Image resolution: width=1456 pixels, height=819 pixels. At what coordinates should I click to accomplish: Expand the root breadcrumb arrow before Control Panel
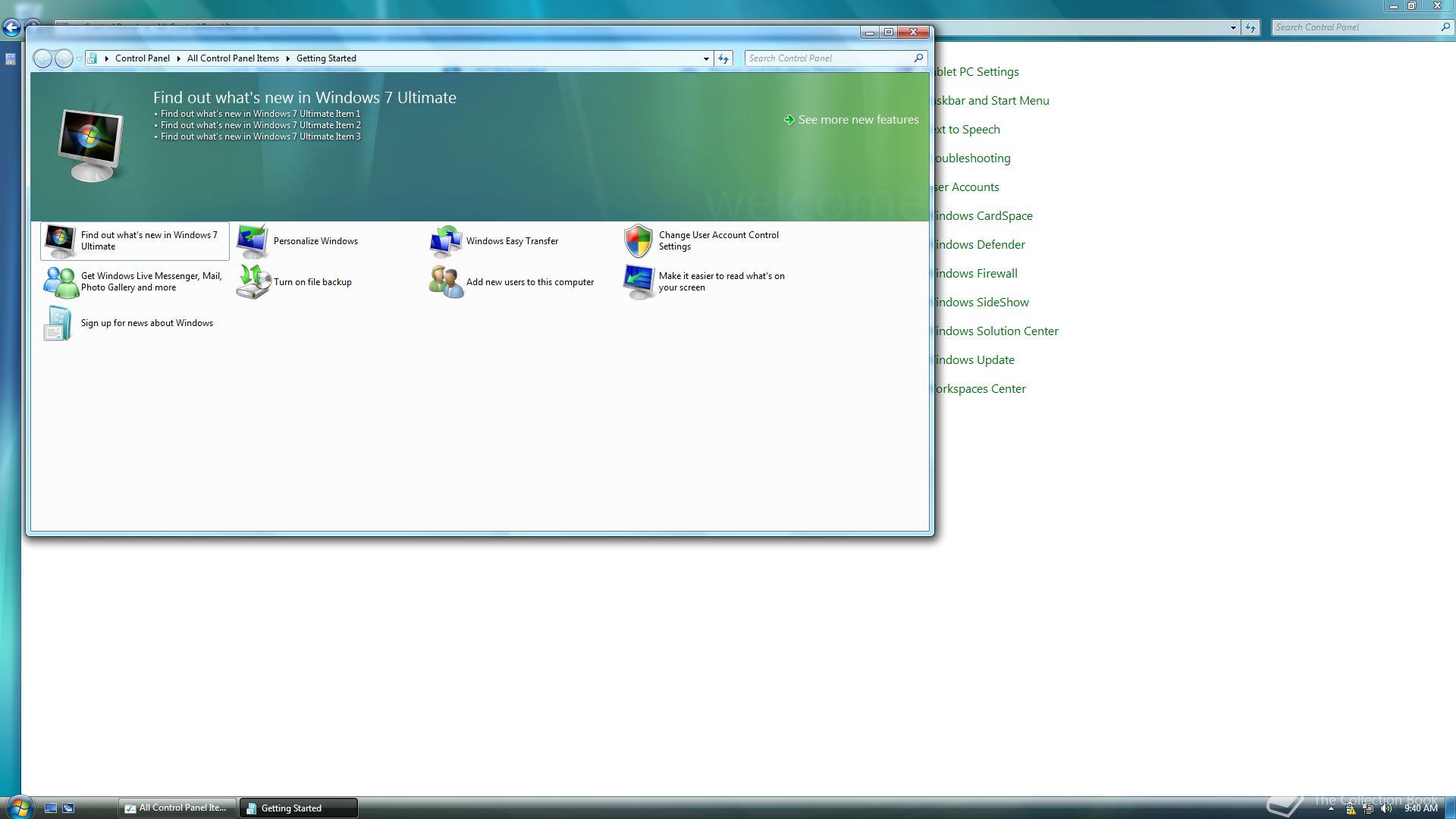point(106,58)
